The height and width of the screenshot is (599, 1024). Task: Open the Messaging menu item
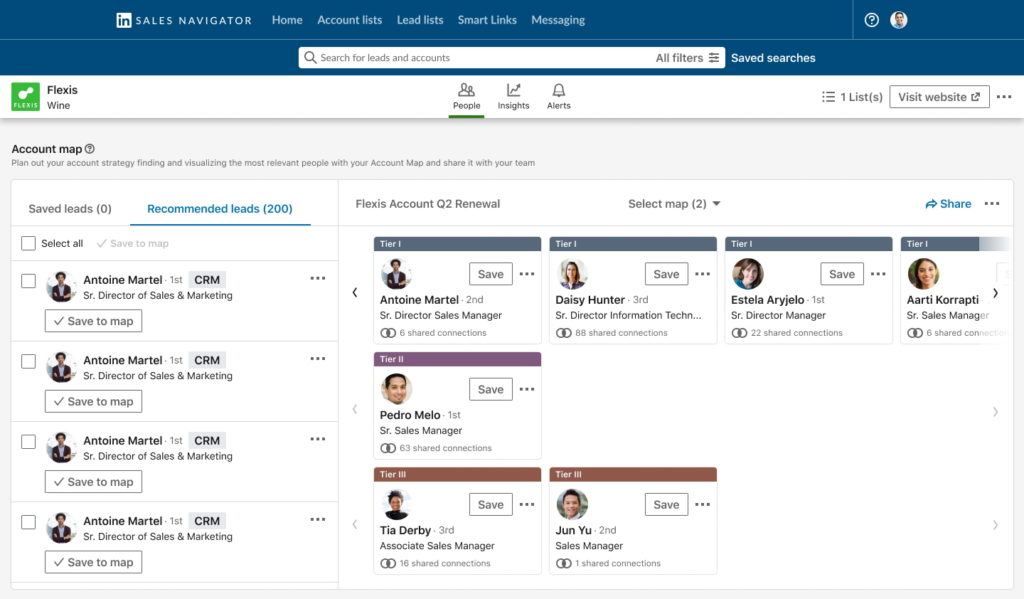(x=558, y=19)
